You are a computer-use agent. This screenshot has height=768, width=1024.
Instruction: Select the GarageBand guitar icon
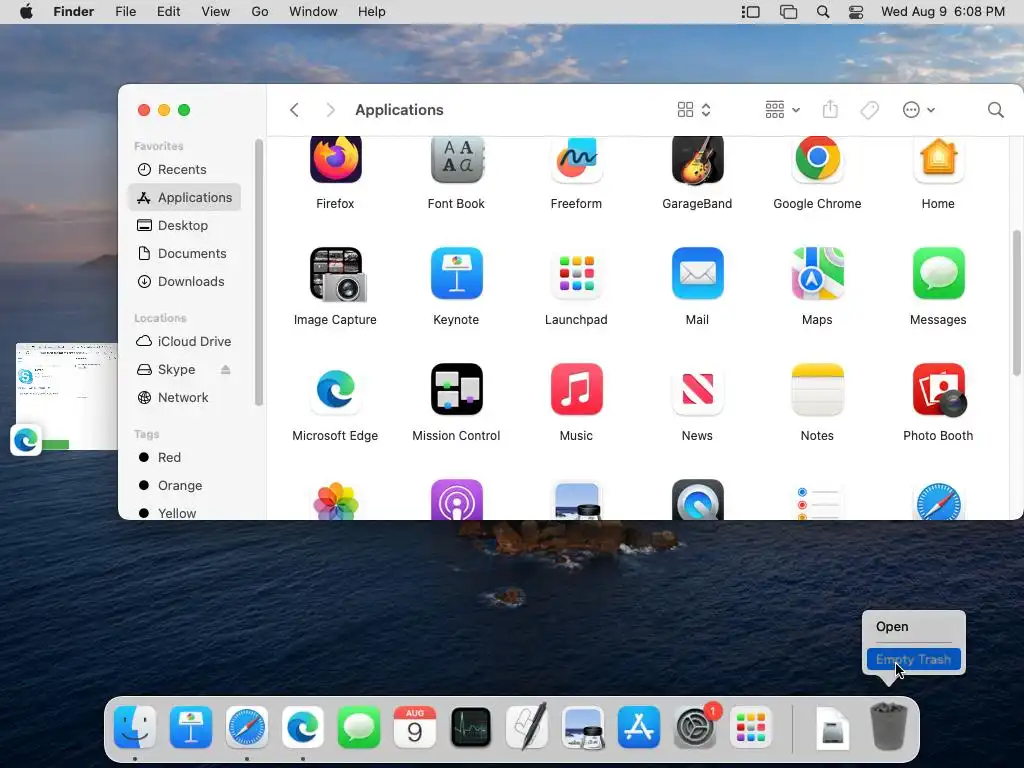[x=697, y=159]
